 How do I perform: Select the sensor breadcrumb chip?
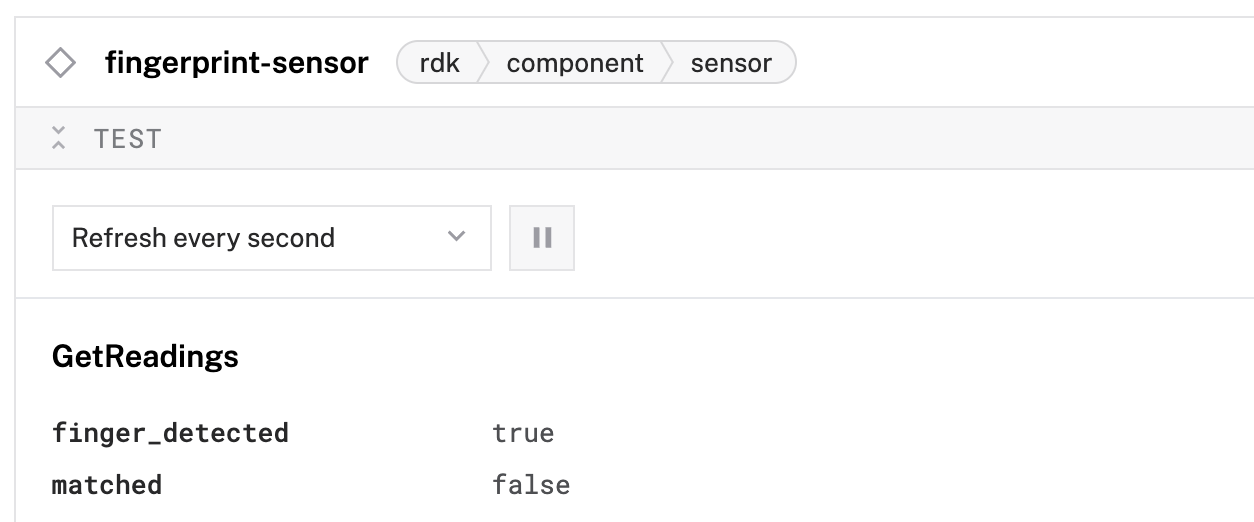(731, 63)
